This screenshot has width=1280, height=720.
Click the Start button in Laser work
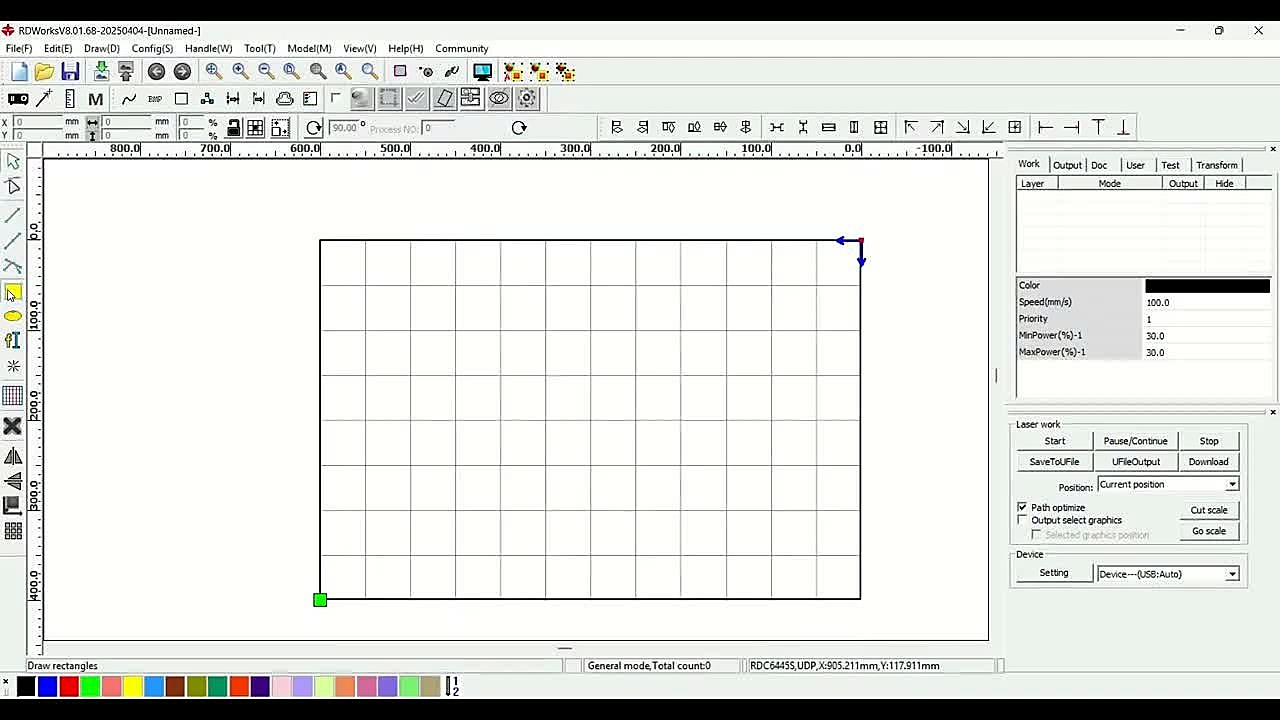pos(1055,441)
